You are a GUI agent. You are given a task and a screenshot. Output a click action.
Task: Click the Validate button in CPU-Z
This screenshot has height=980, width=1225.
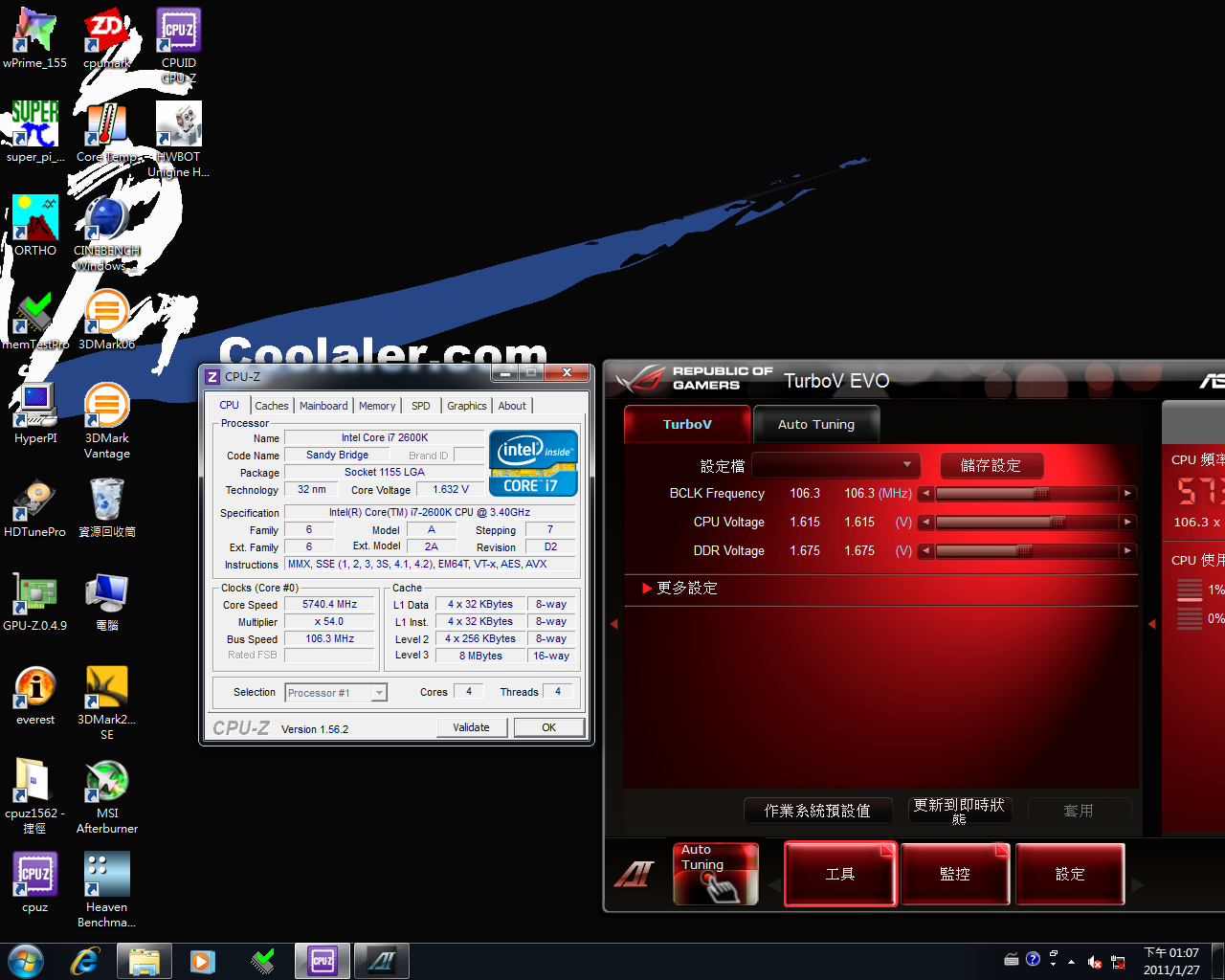coord(471,727)
